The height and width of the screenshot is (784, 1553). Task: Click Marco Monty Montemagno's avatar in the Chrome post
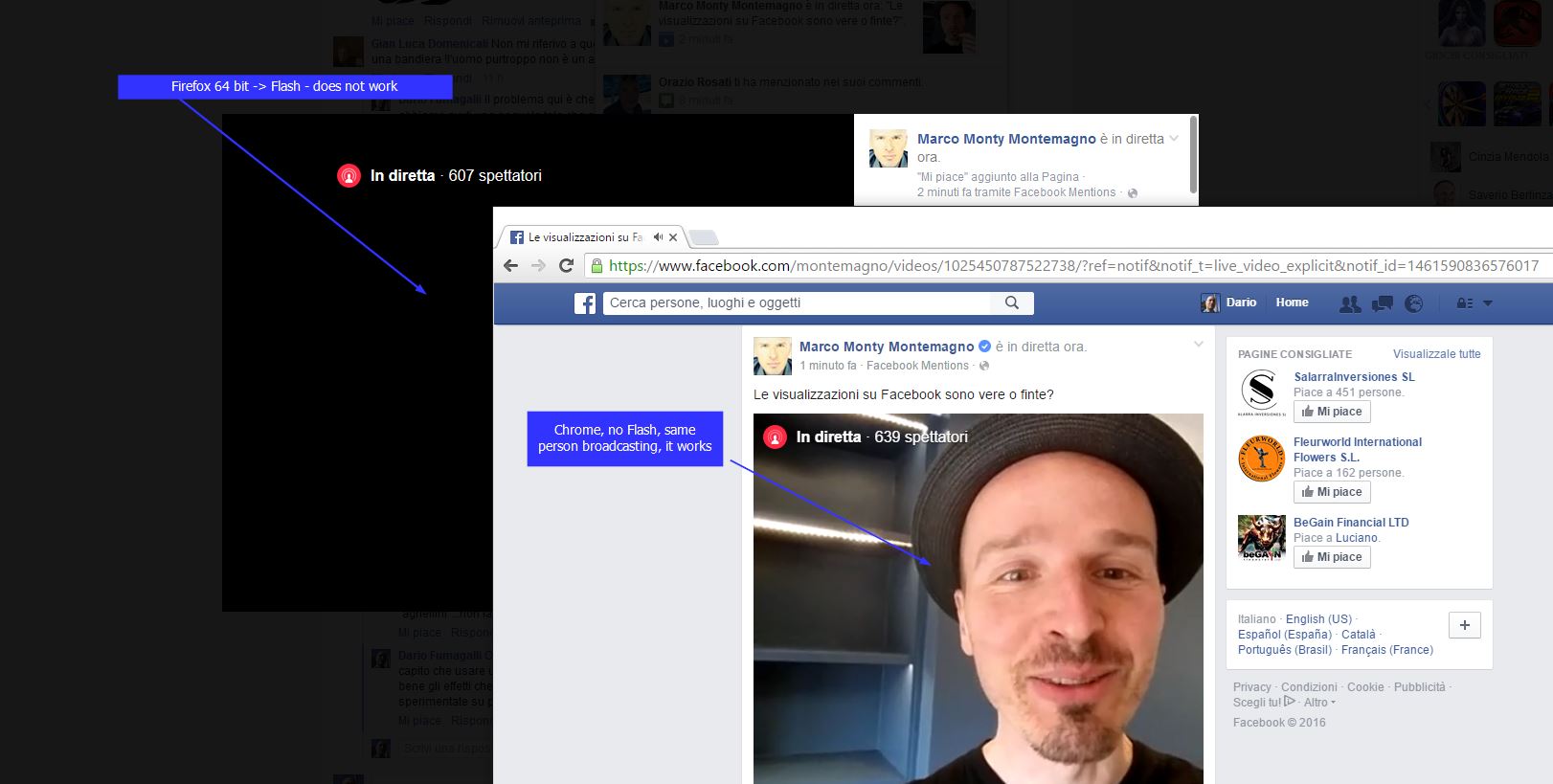773,356
